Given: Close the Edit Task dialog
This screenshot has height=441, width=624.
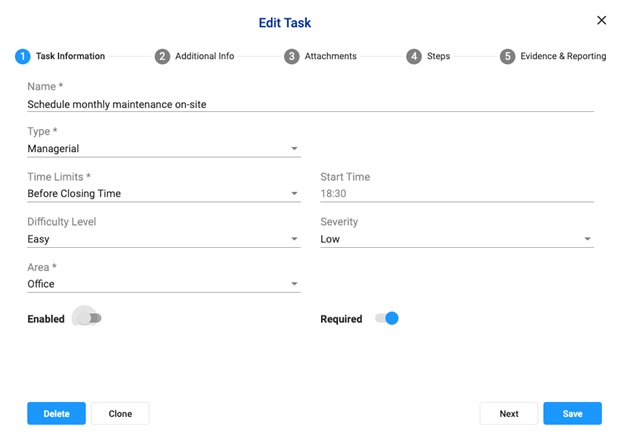Looking at the screenshot, I should pyautogui.click(x=601, y=20).
